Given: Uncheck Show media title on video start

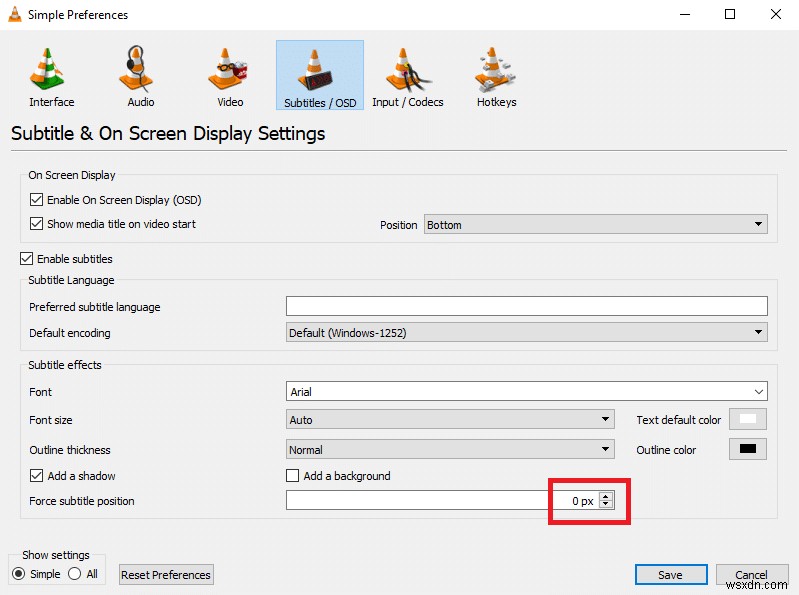Looking at the screenshot, I should coord(36,224).
